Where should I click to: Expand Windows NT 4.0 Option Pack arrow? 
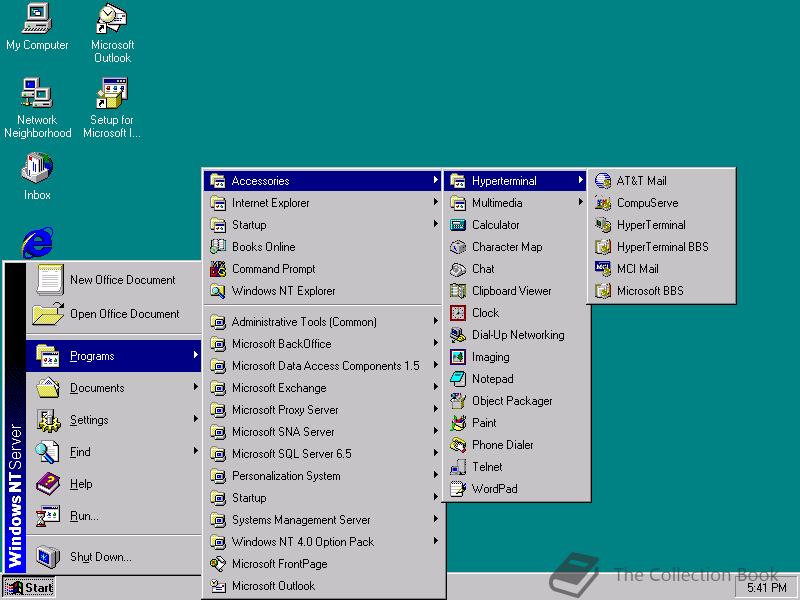click(435, 541)
